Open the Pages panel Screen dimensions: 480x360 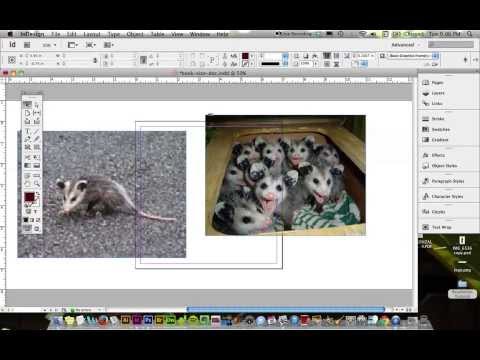pyautogui.click(x=433, y=83)
